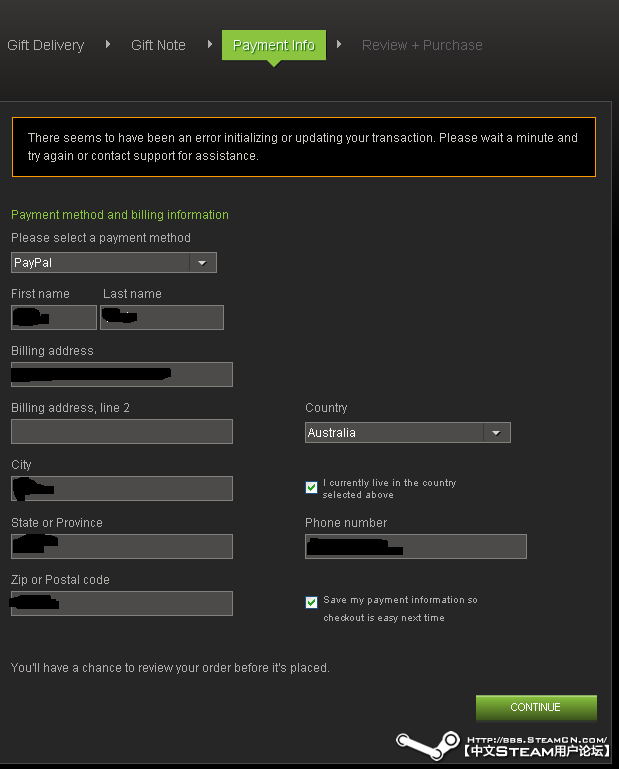
Task: Select the Payment Info step tab
Action: tap(274, 45)
